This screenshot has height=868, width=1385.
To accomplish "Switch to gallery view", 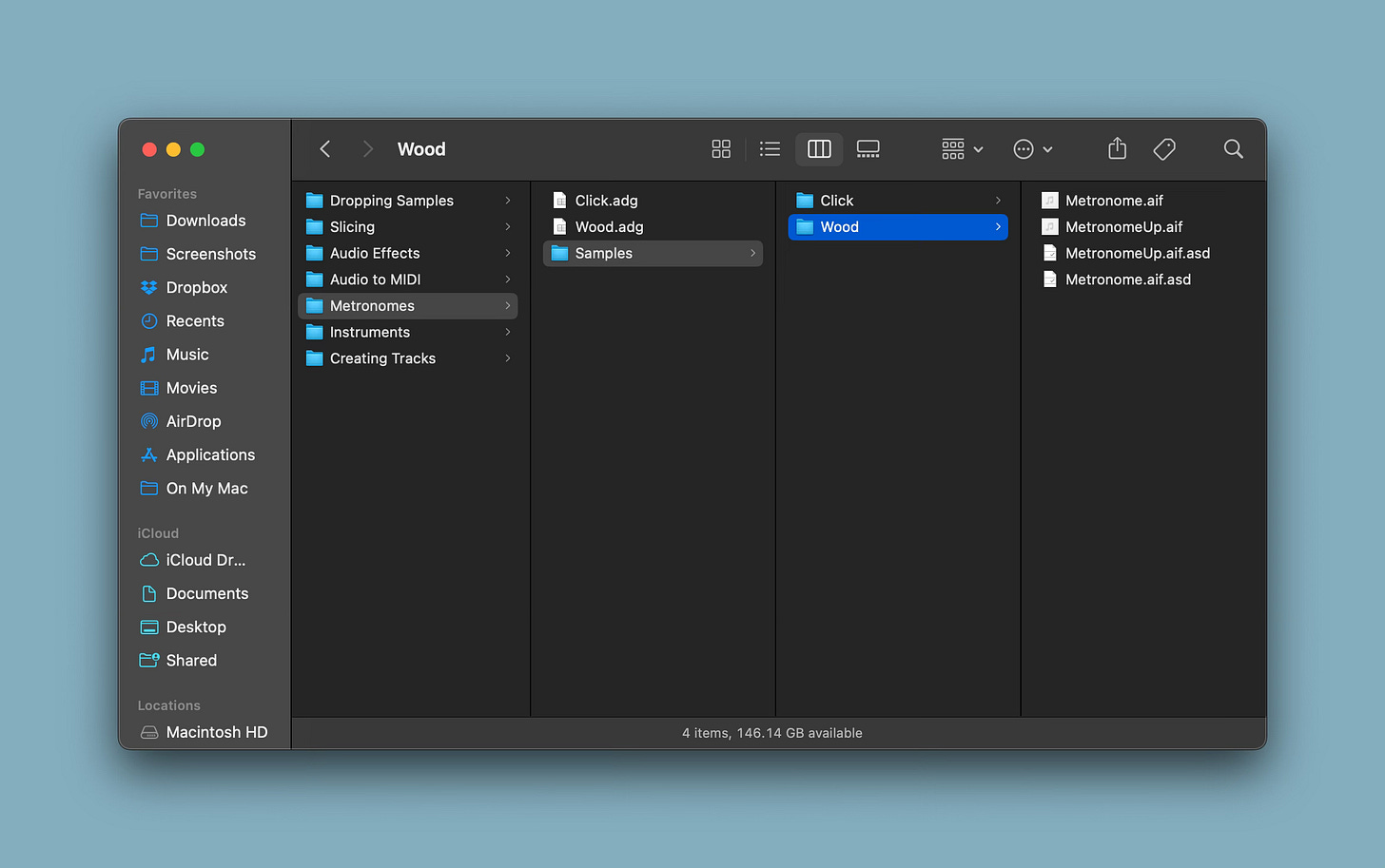I will pos(868,149).
